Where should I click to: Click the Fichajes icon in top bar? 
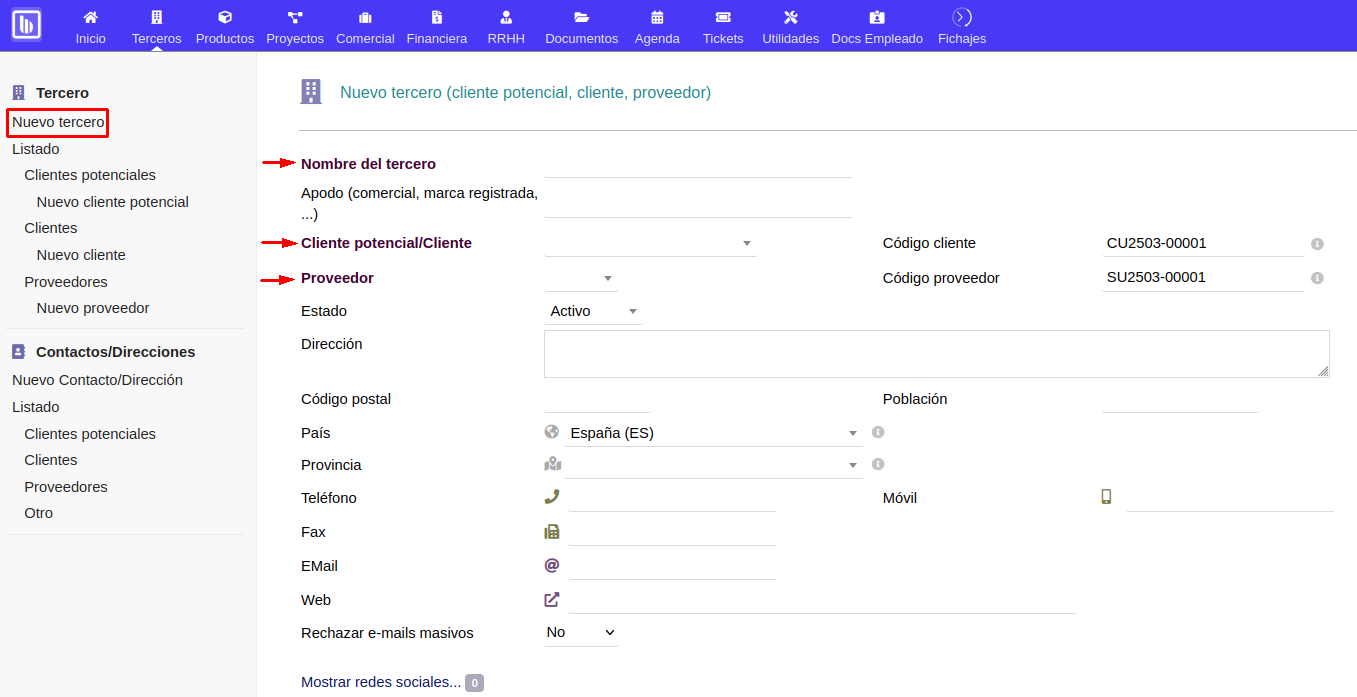(x=961, y=17)
